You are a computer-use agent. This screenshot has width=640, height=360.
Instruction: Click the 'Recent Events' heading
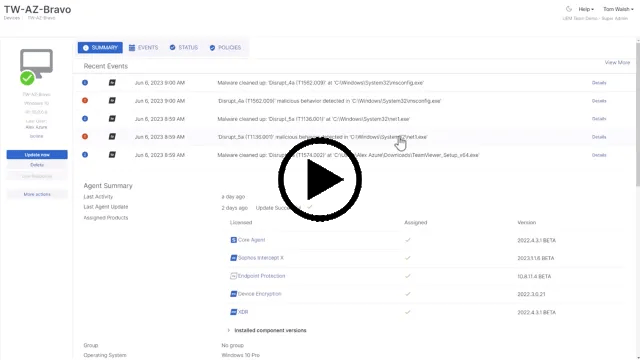pyautogui.click(x=105, y=66)
